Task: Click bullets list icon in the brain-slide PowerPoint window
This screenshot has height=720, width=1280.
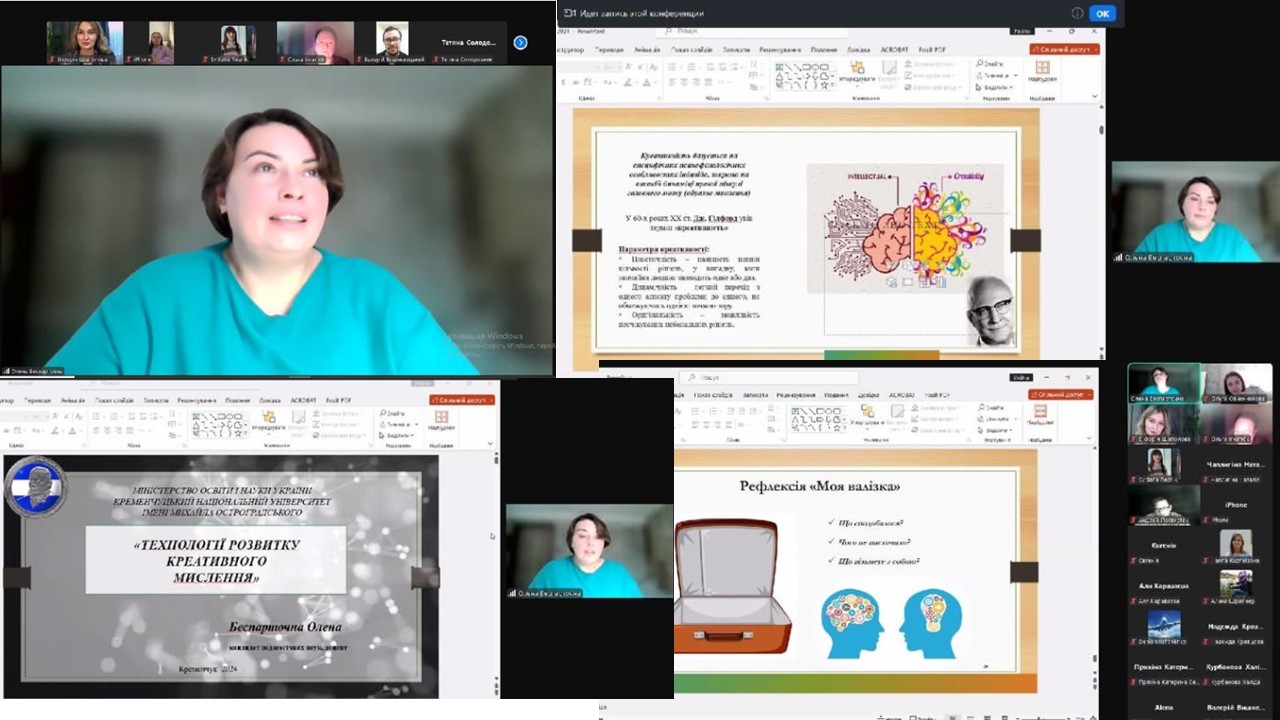Action: pyautogui.click(x=672, y=67)
